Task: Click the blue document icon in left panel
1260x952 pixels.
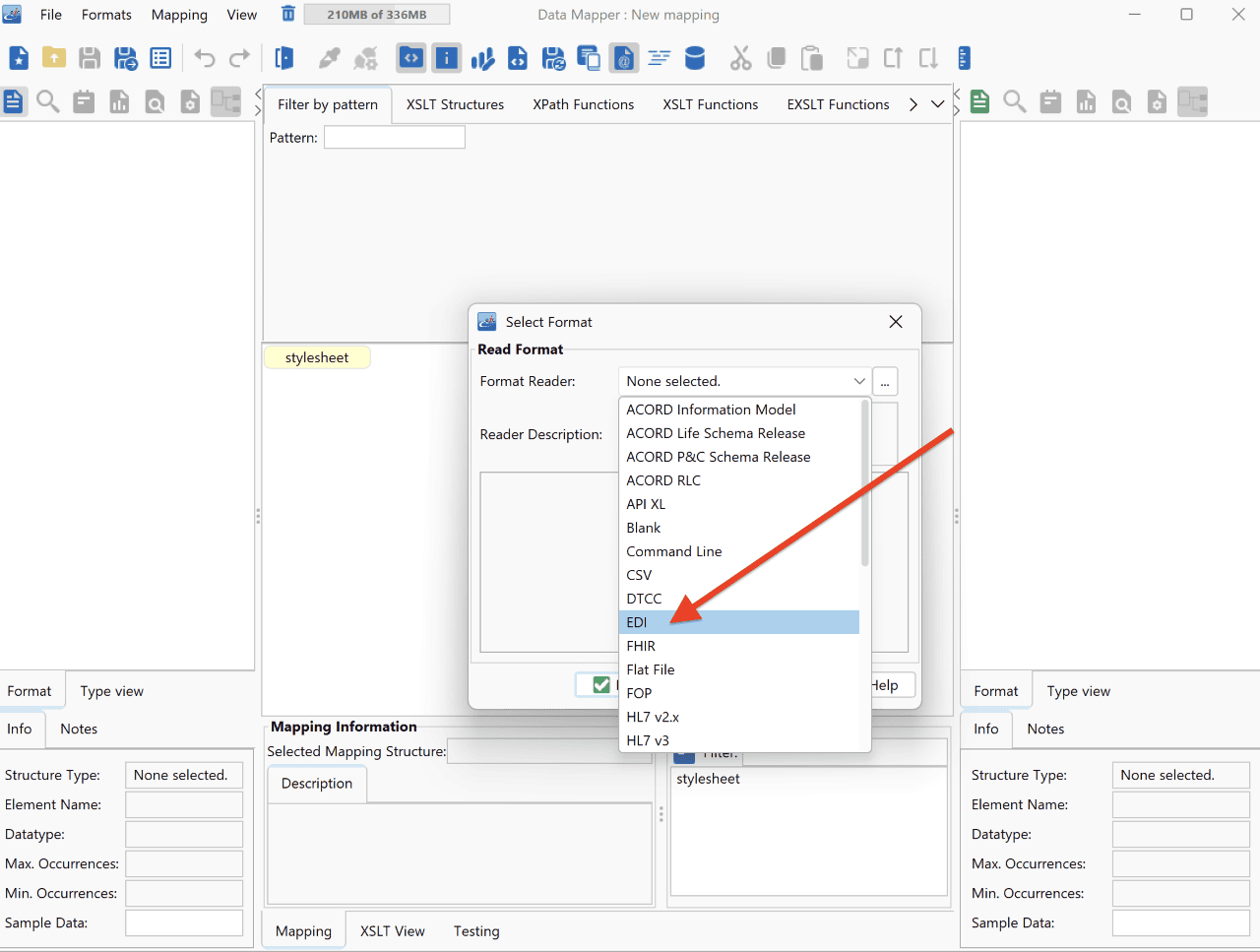Action: coord(13,101)
